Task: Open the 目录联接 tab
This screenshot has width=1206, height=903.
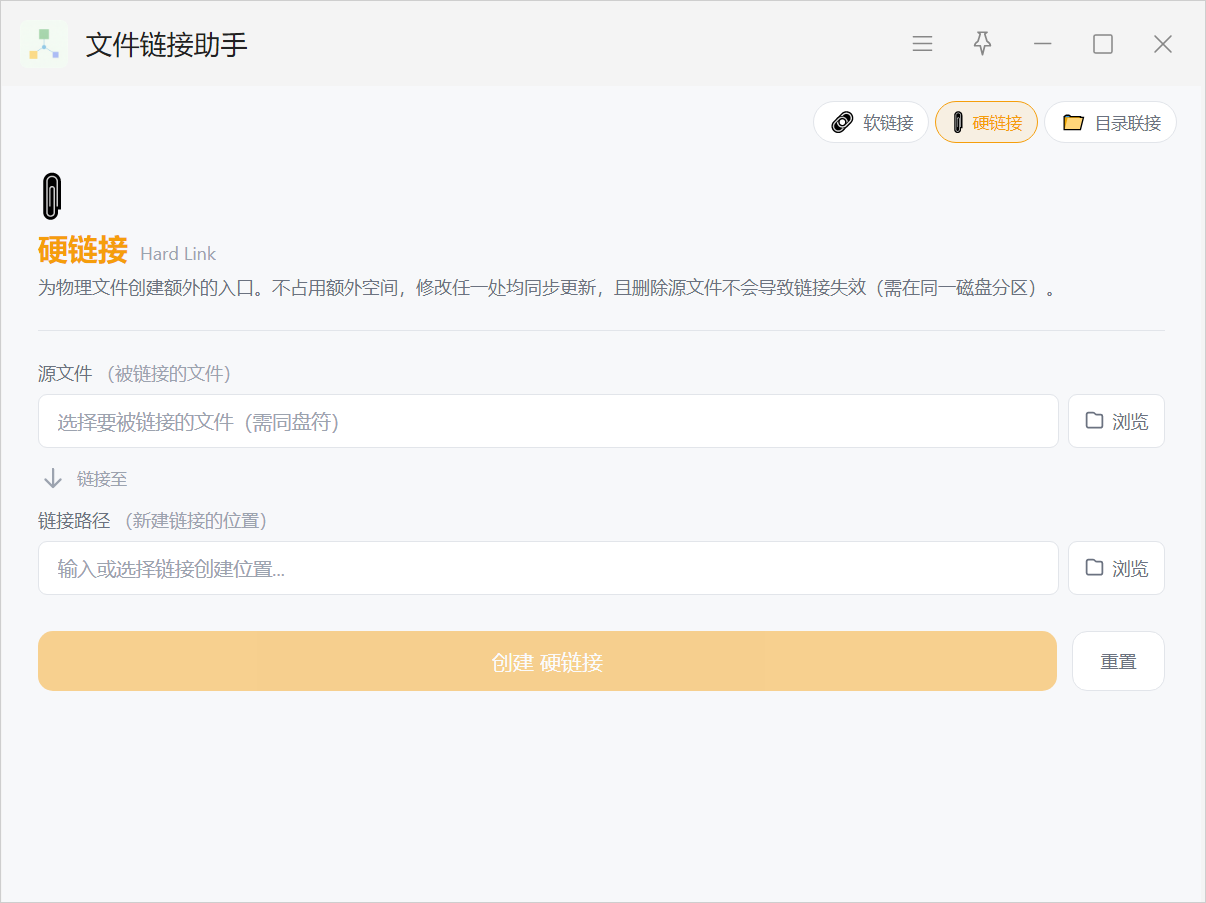Action: (1110, 123)
